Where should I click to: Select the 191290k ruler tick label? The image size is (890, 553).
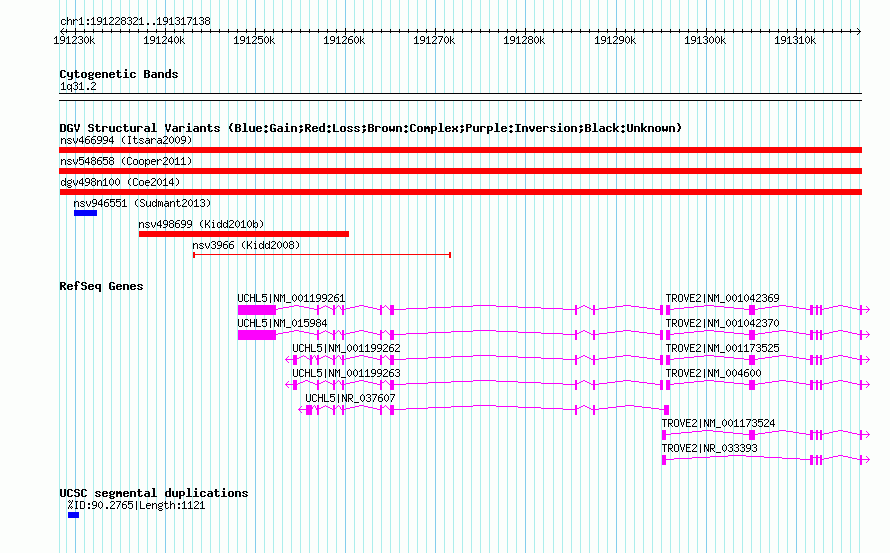coord(615,40)
